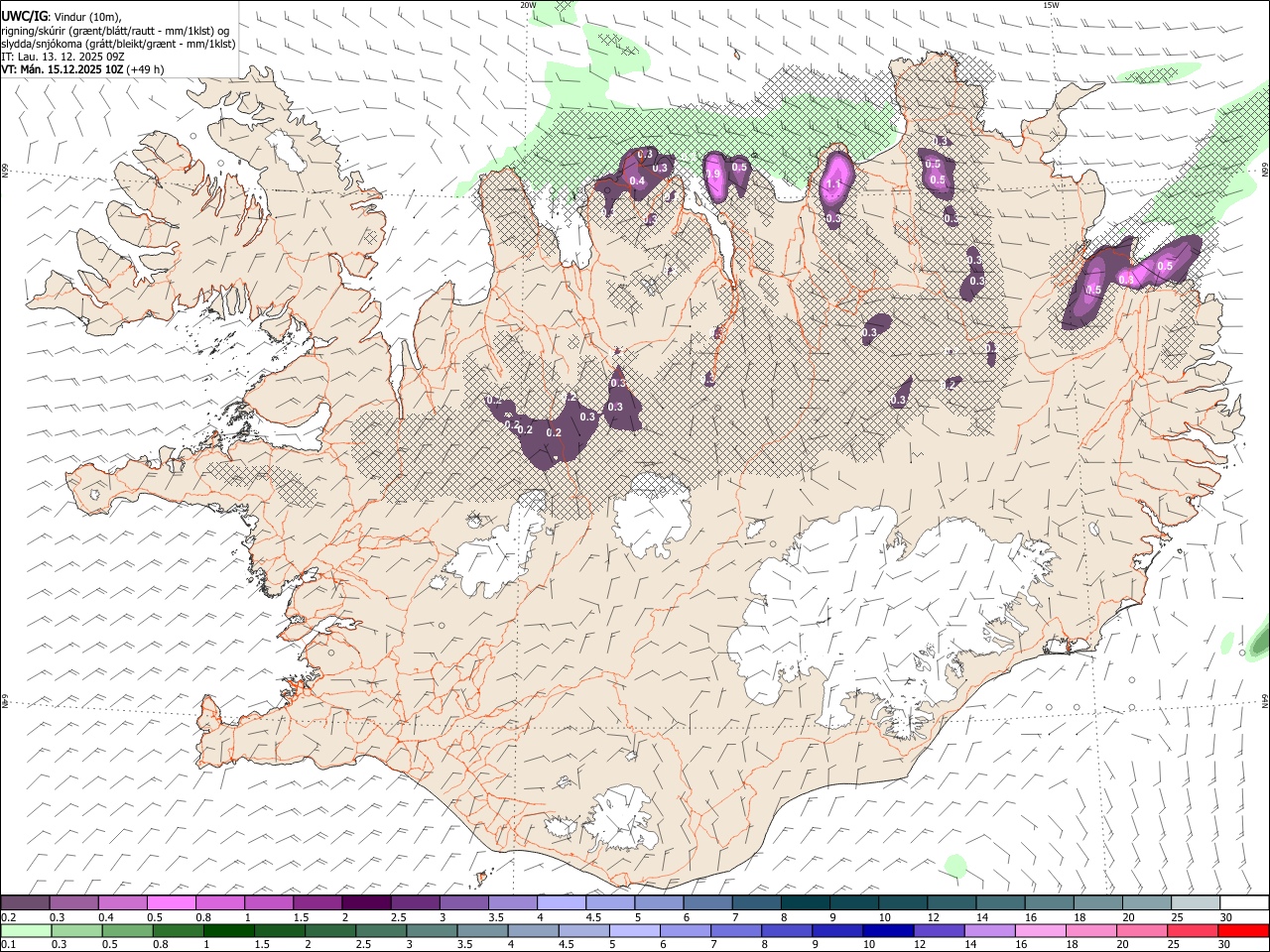Click the '20W' longitude label
The image size is (1270, 952).
(x=528, y=5)
